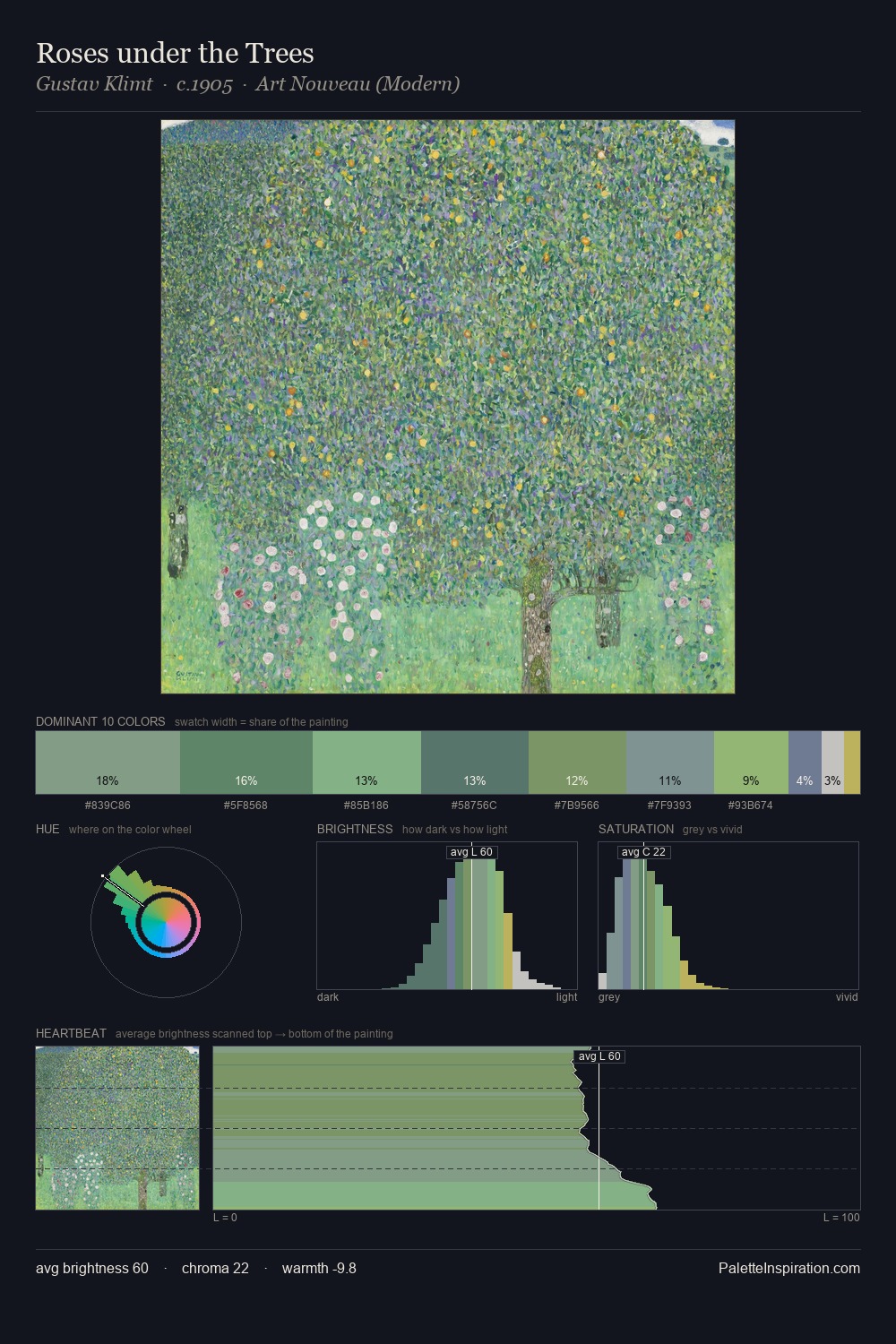Click the avg L 60 label in Brightness histogram

click(x=471, y=852)
